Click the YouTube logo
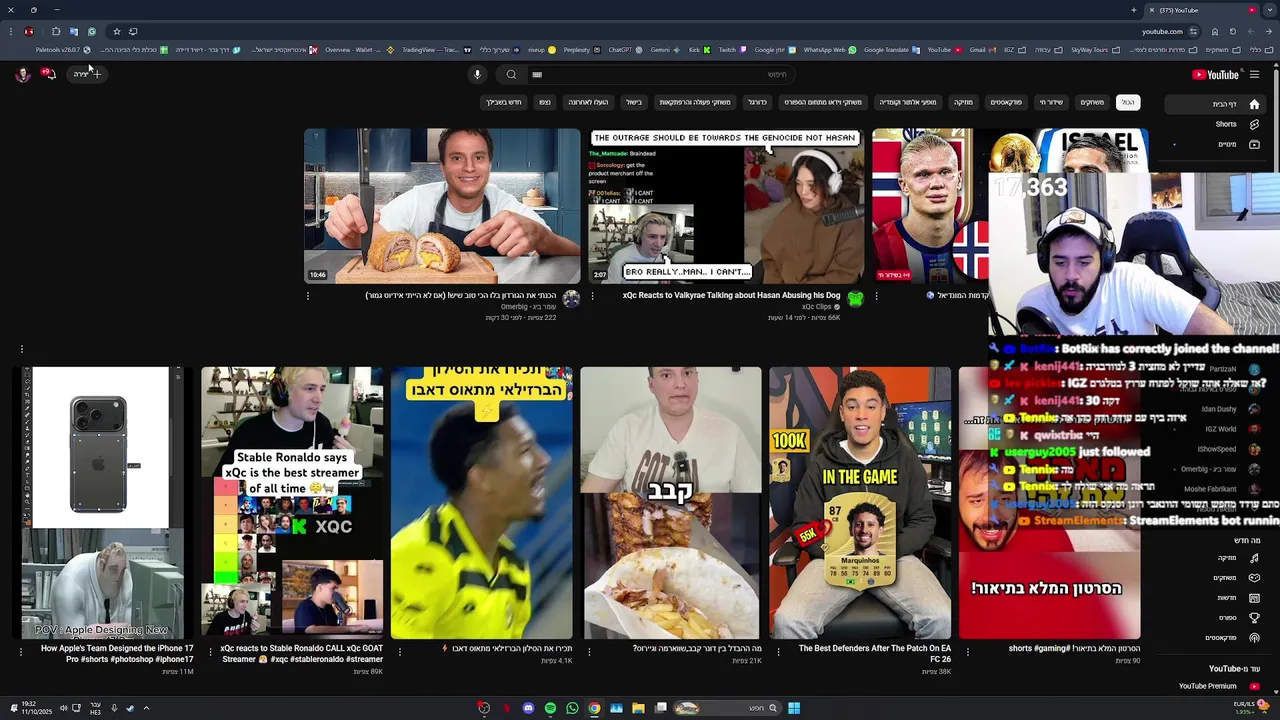The height and width of the screenshot is (720, 1280). pos(1215,74)
